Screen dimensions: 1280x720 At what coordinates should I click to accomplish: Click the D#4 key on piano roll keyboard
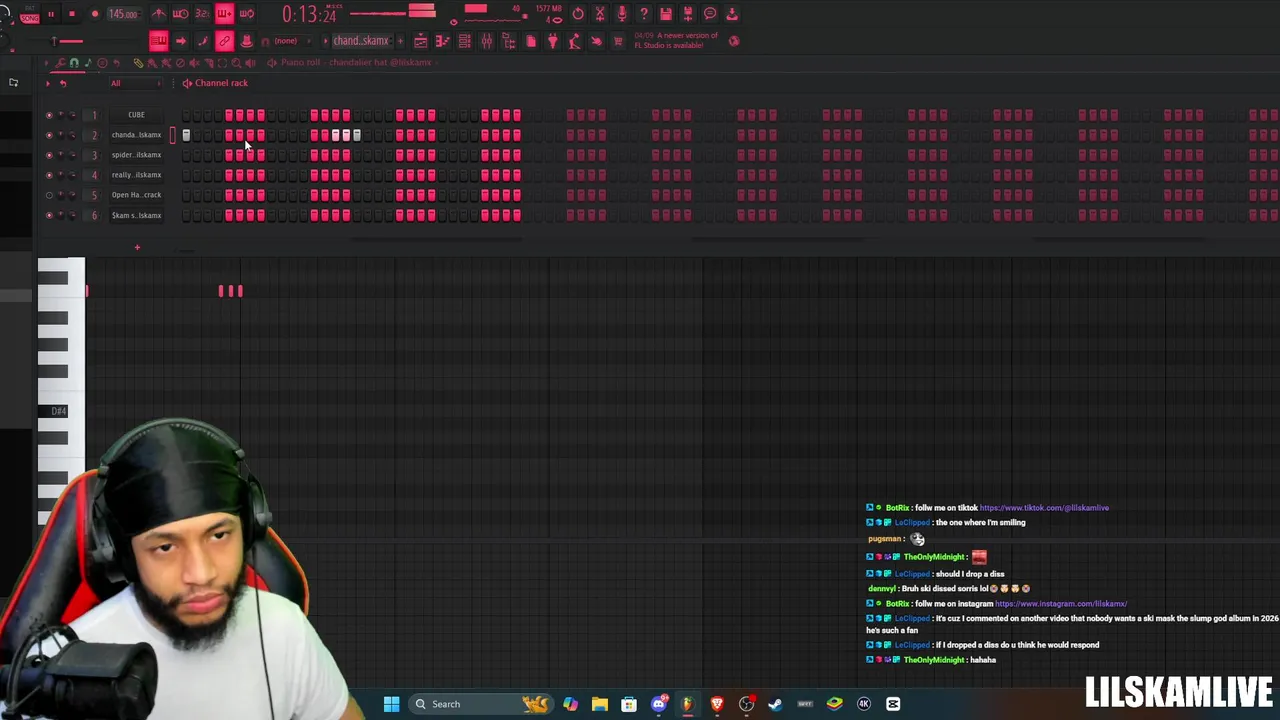[x=59, y=411]
